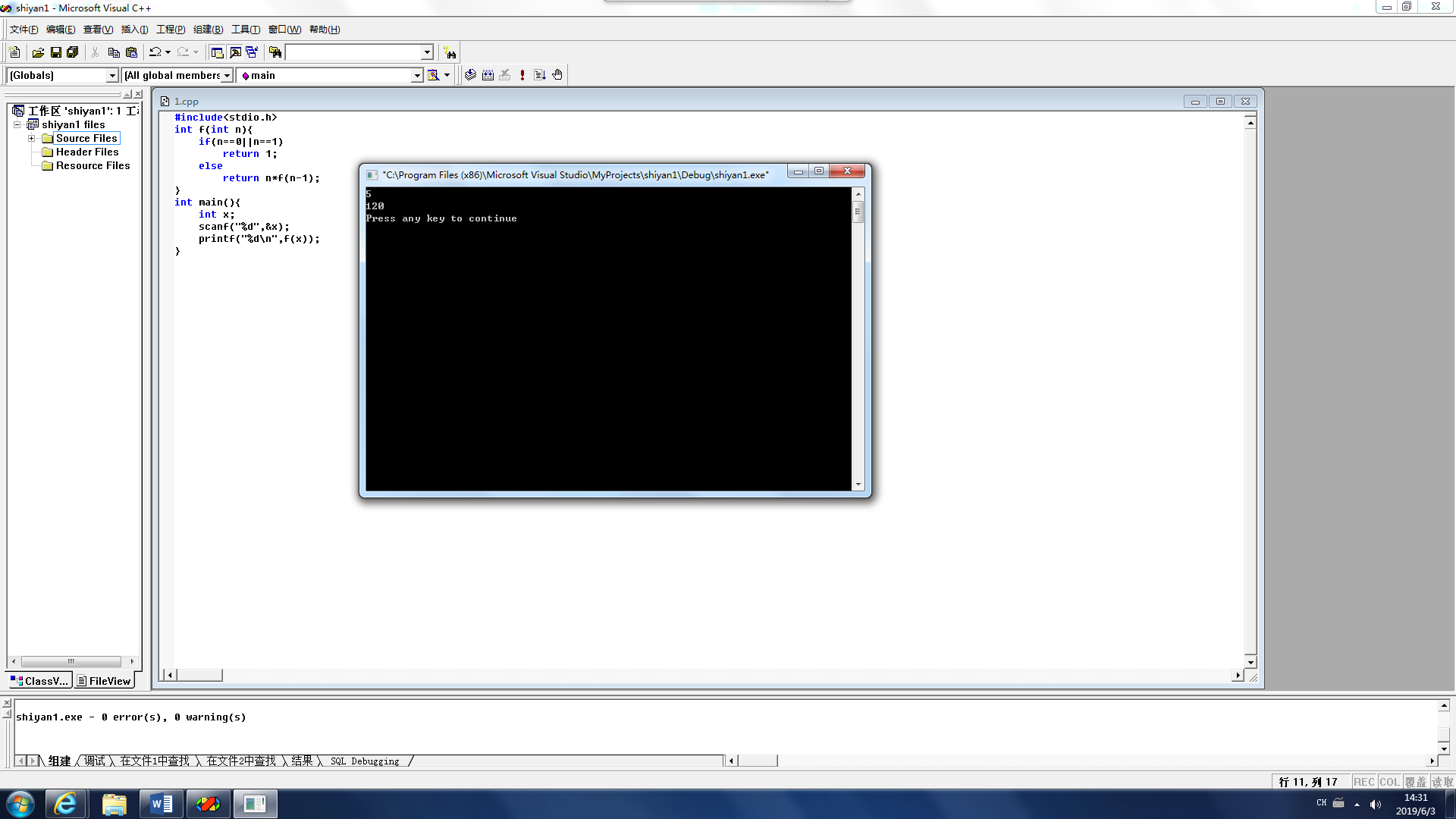
Task: Select the Header Files folder
Action: click(86, 152)
